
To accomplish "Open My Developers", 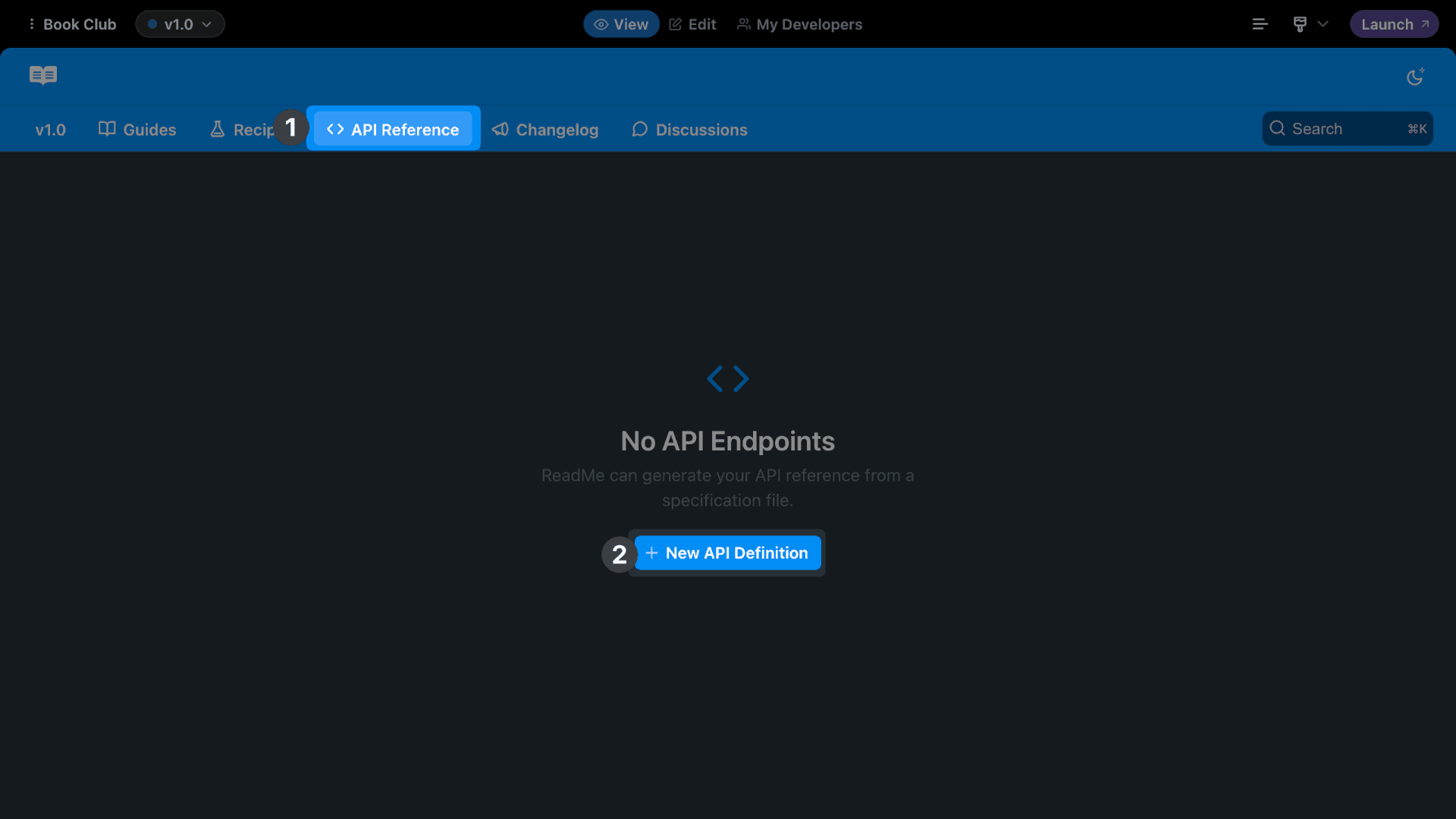I will [799, 24].
